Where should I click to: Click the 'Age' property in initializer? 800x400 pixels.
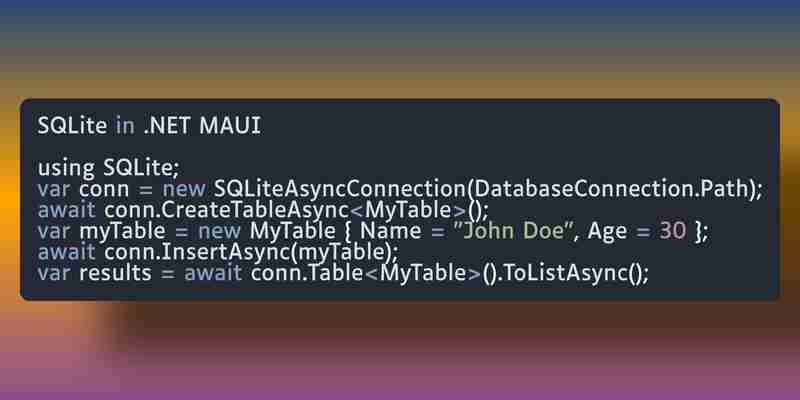[607, 233]
